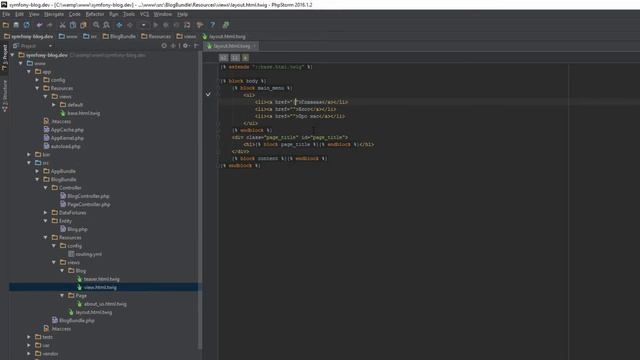Click the Synchronize toolbar icon
640x360 pixels.
pyautogui.click(x=27, y=25)
